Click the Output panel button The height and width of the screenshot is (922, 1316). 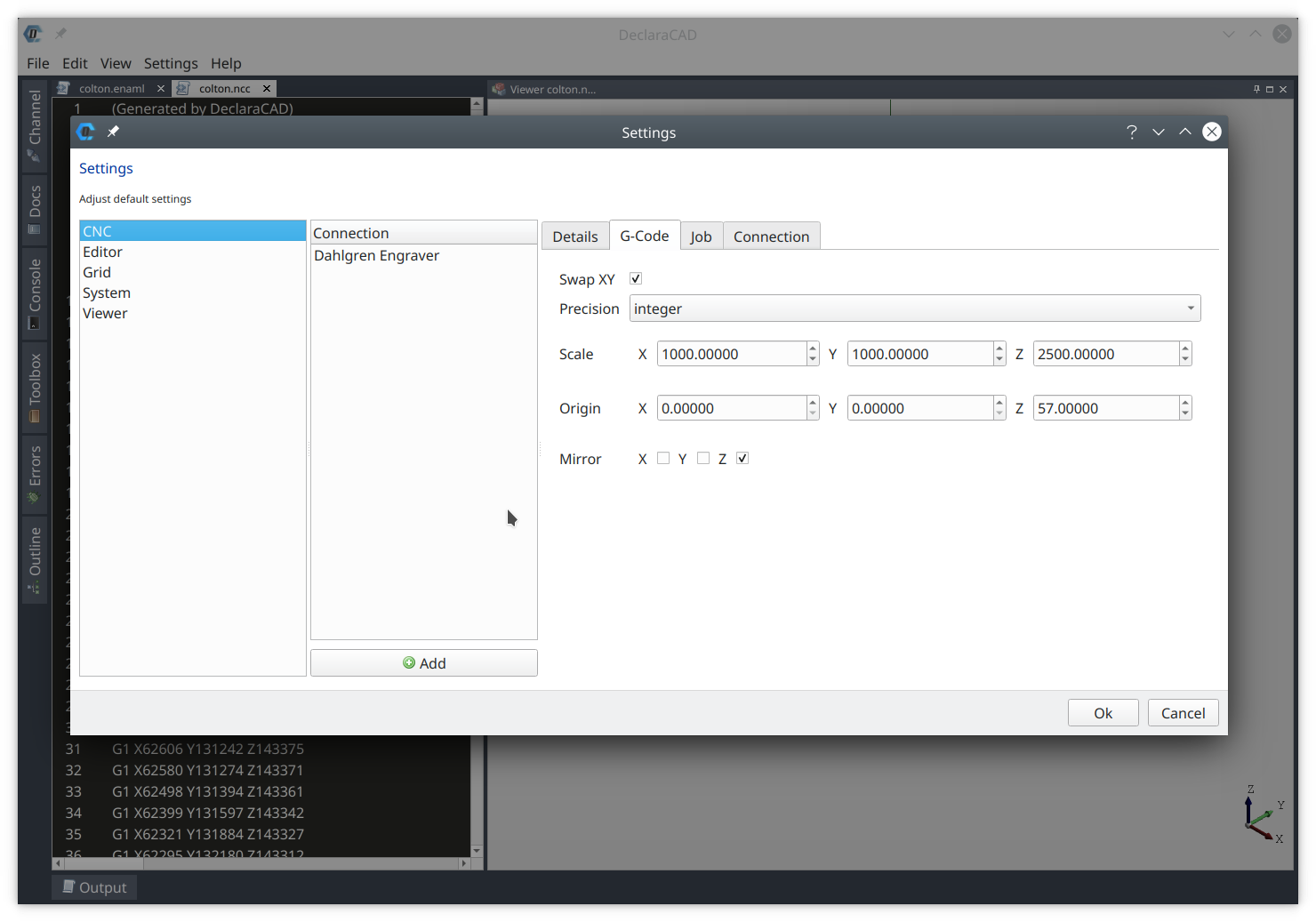[x=94, y=887]
